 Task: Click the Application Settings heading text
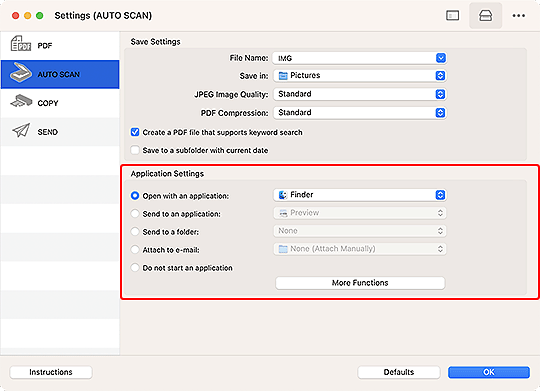point(167,174)
